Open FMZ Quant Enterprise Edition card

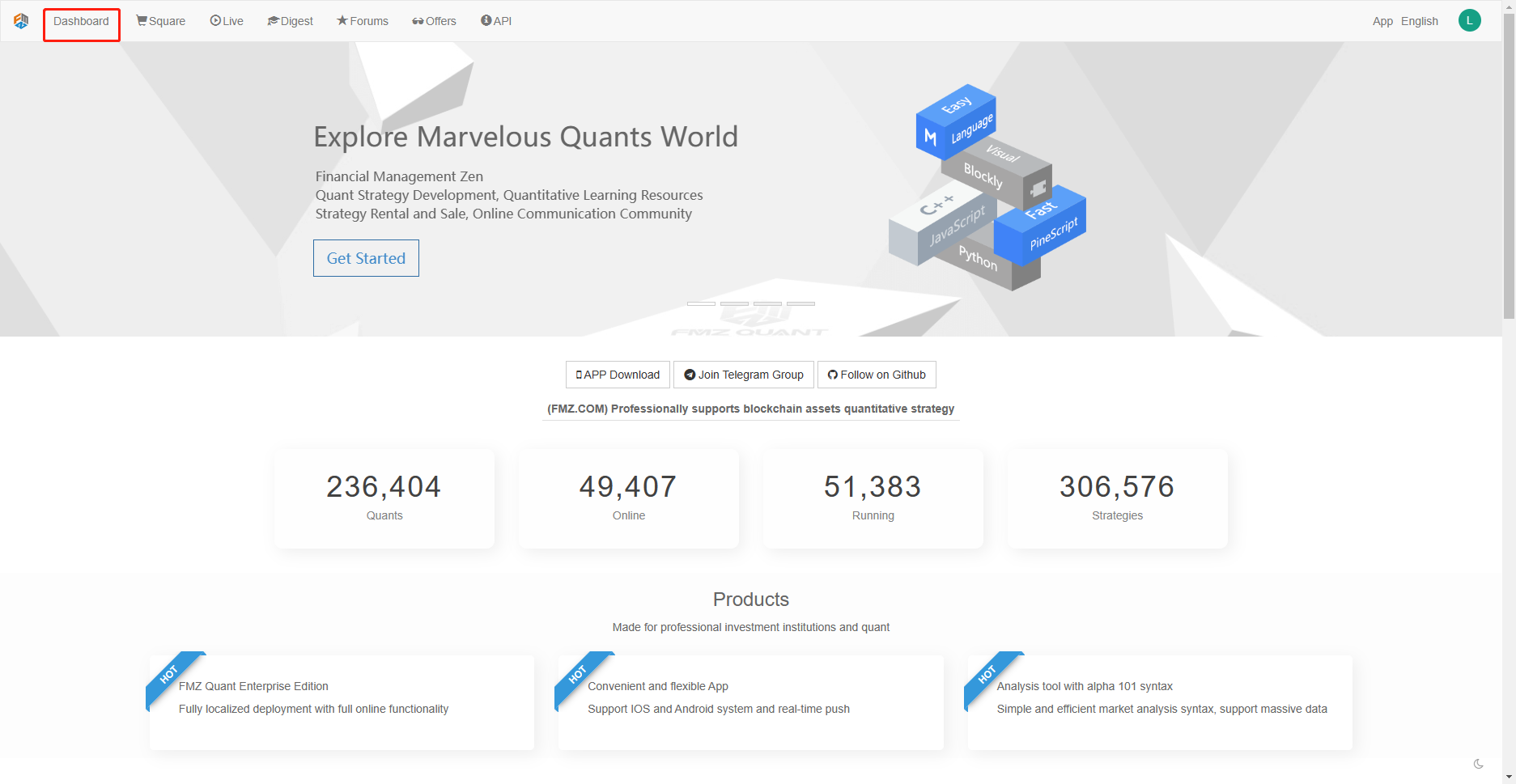click(x=342, y=701)
